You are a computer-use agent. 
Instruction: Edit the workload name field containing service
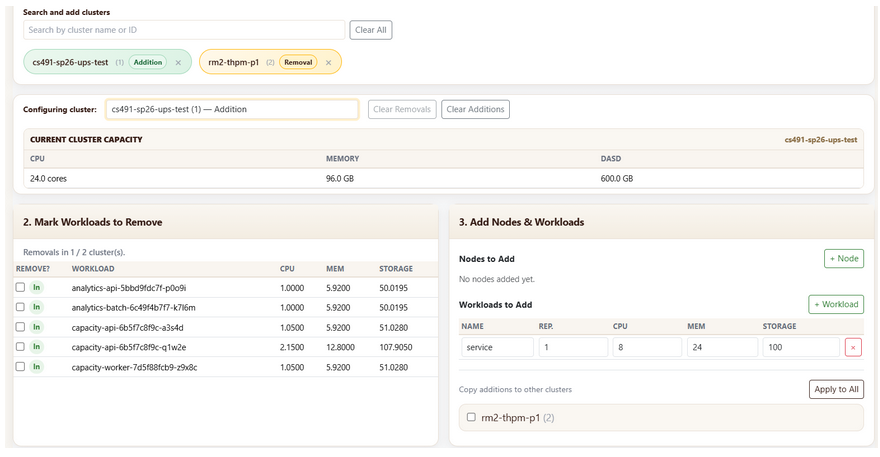(x=497, y=348)
